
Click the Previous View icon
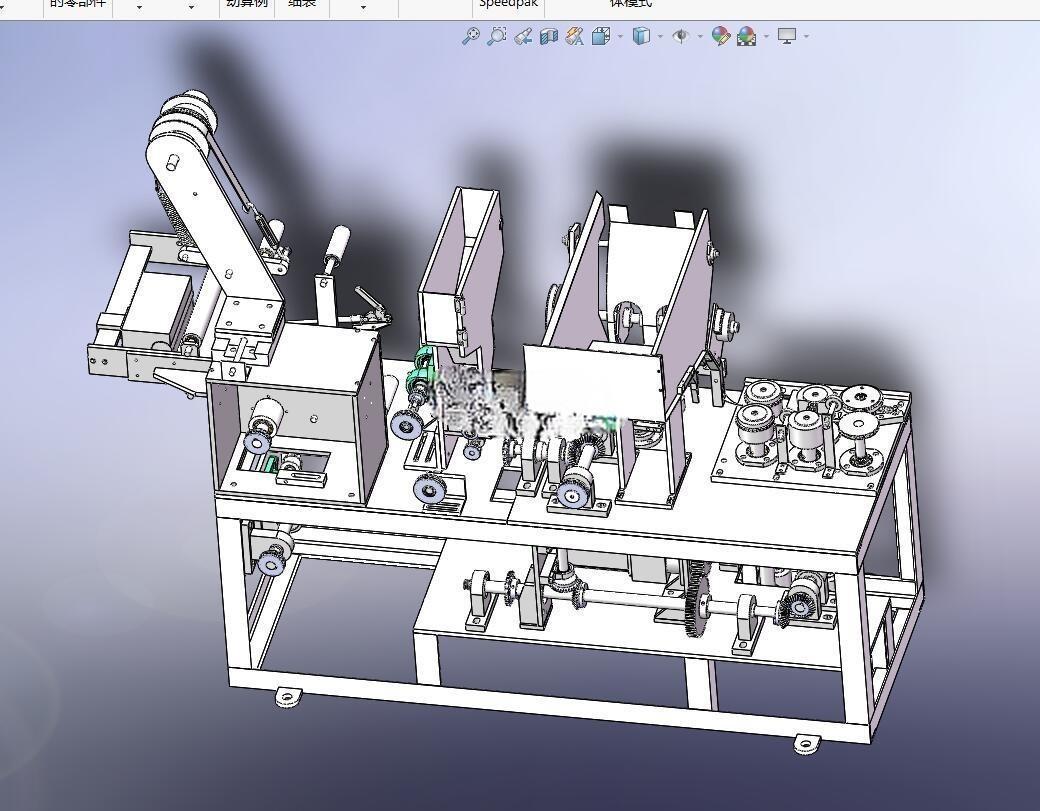click(x=523, y=36)
